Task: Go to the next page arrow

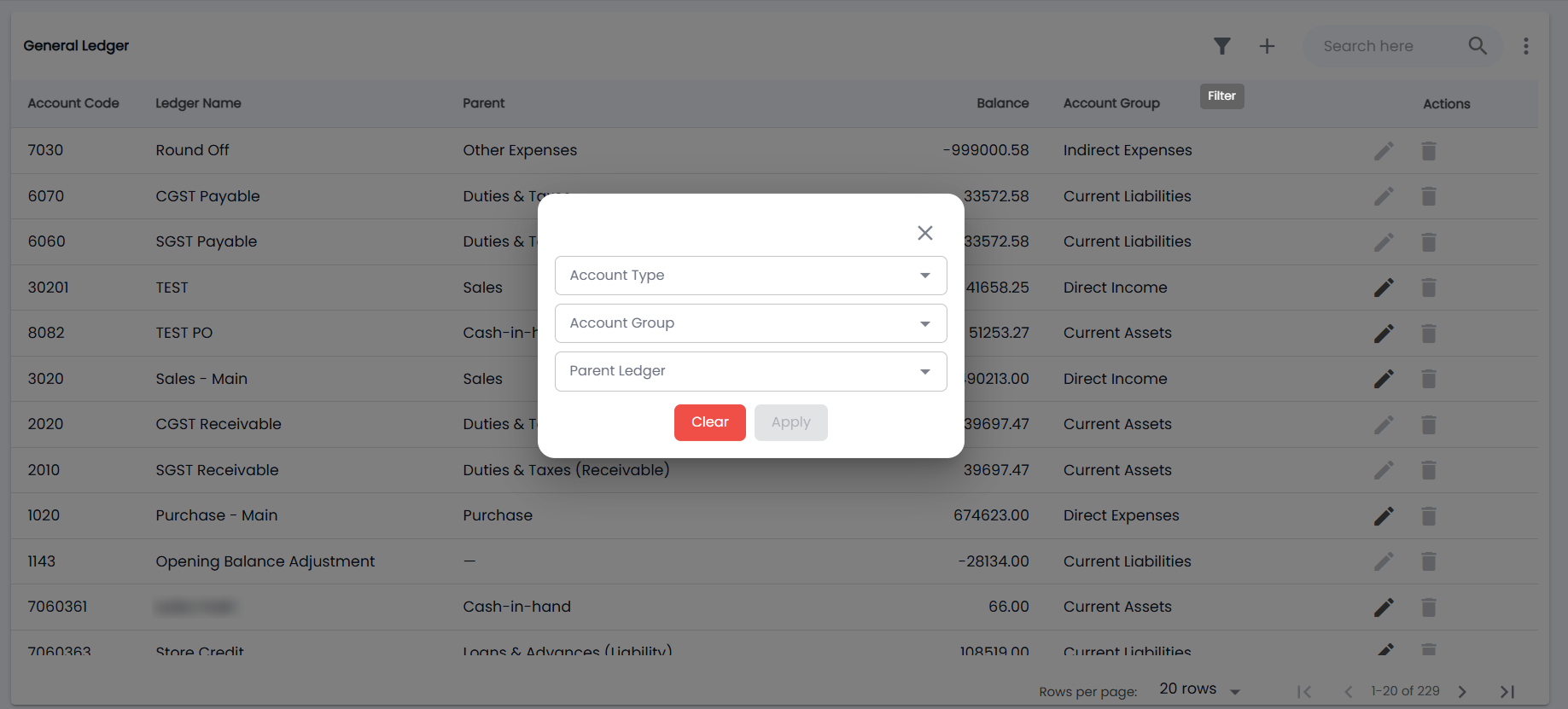Action: tap(1462, 692)
